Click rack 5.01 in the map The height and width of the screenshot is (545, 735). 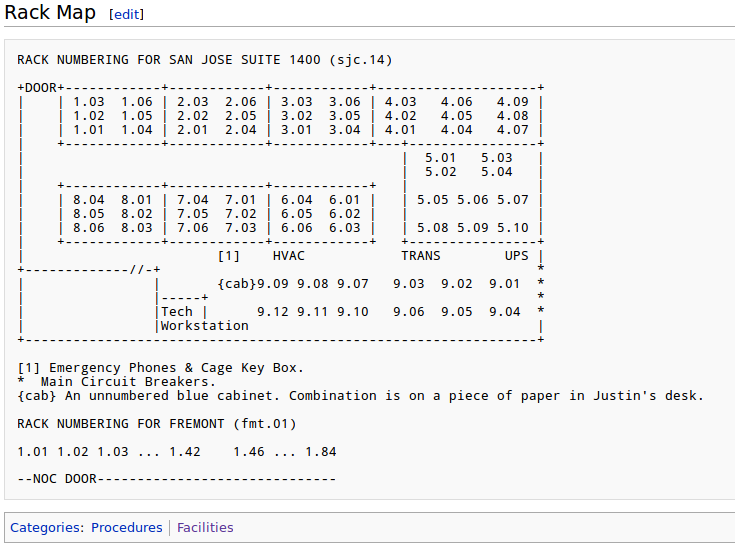point(441,158)
